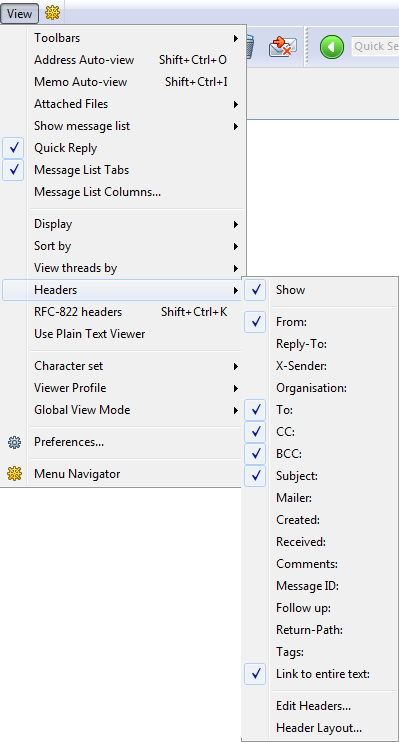This screenshot has width=399, height=742.
Task: Open the View menu
Action: (x=19, y=13)
